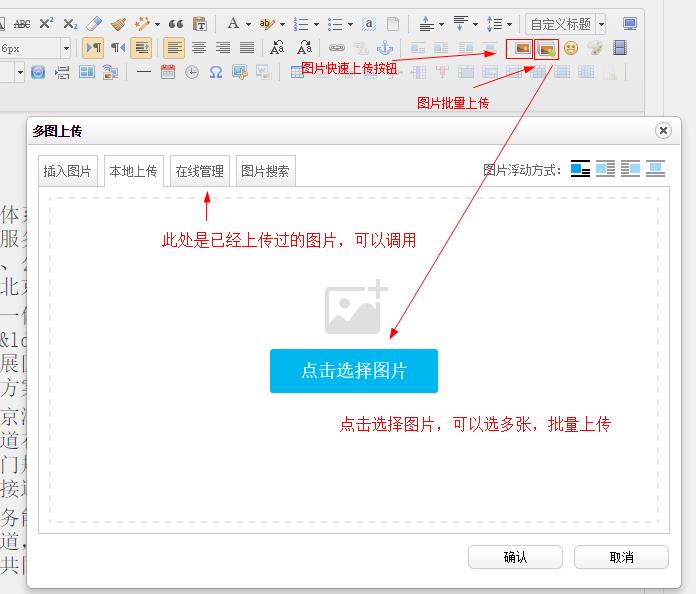Toggle left text alignment
Viewport: 696px width, 594px height.
click(x=175, y=47)
